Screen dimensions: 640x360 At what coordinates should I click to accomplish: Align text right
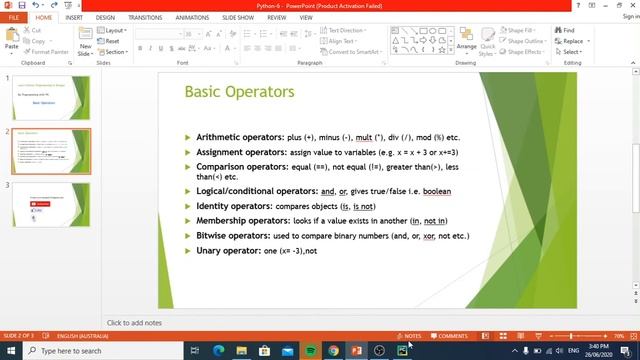coord(268,49)
